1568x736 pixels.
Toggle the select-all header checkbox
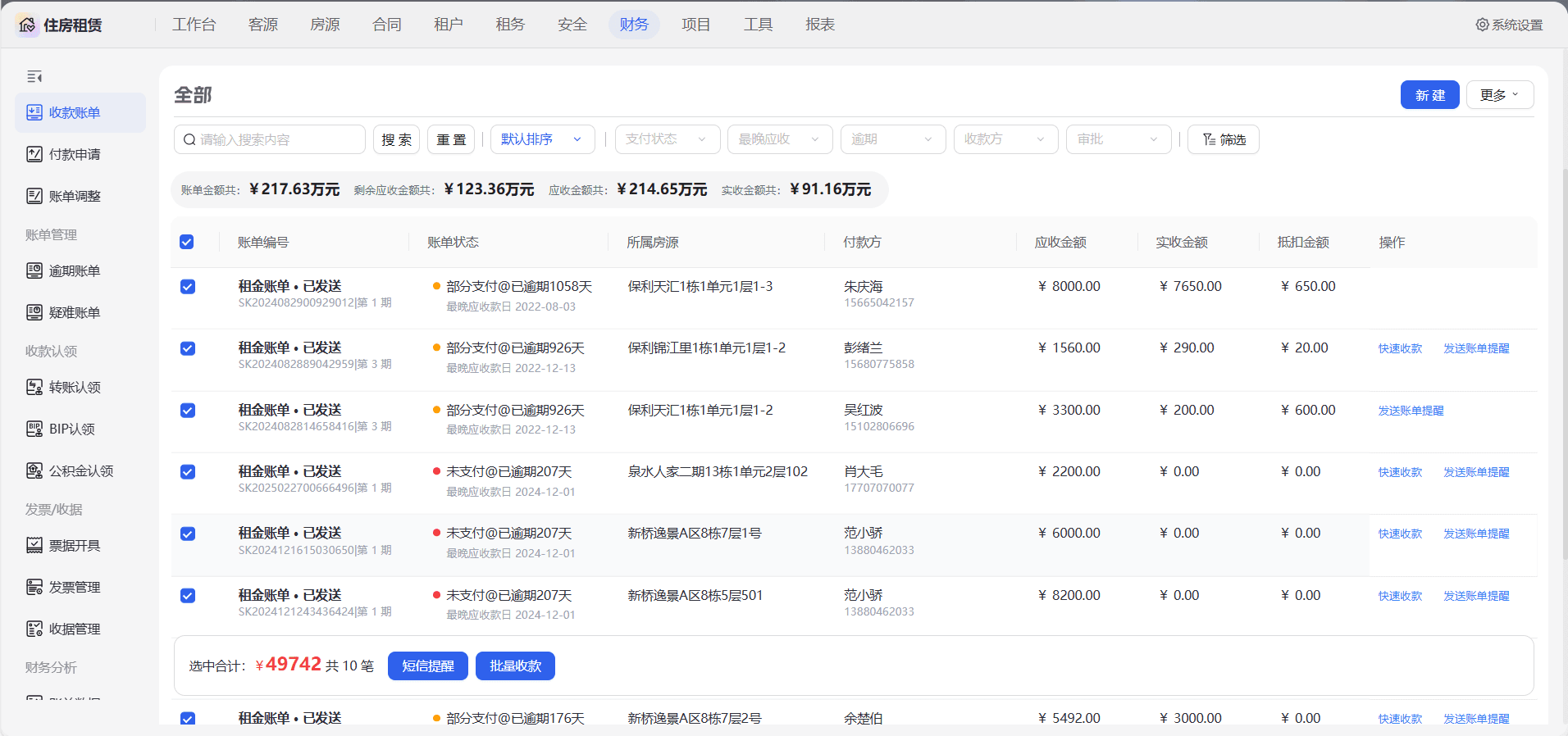pos(187,242)
